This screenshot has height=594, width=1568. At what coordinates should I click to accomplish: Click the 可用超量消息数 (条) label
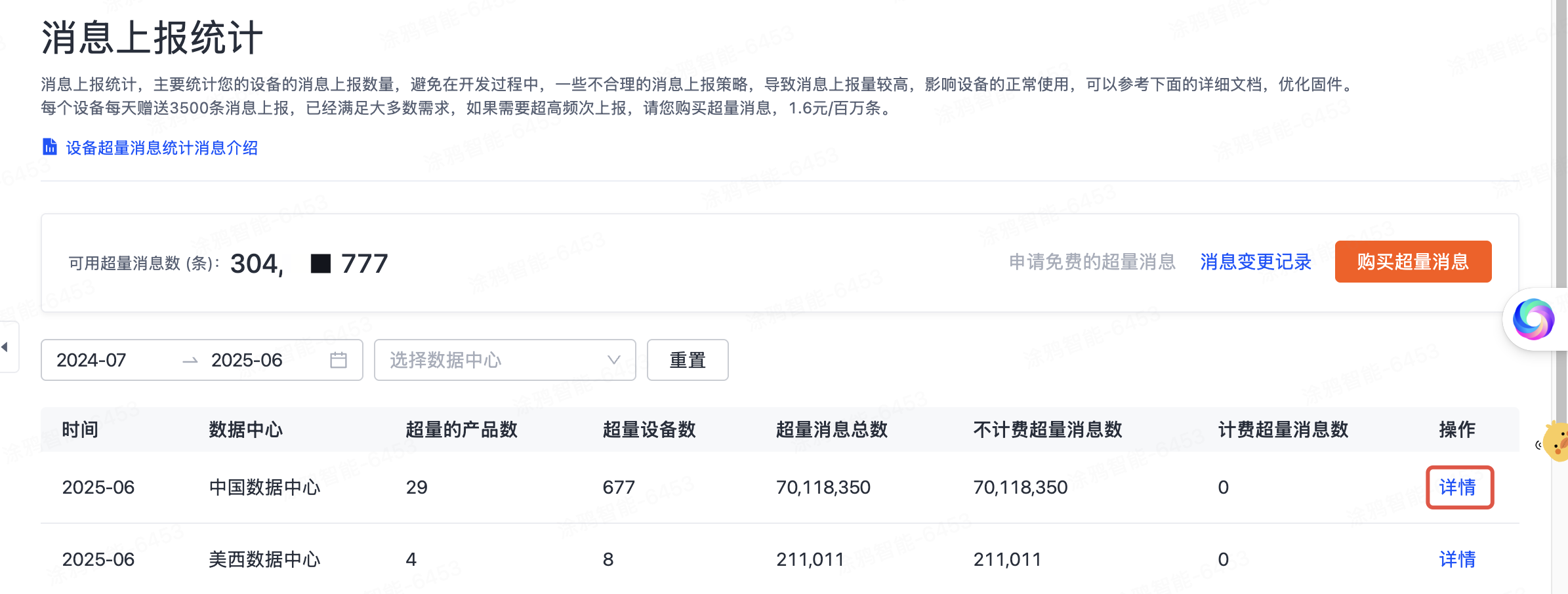click(144, 263)
